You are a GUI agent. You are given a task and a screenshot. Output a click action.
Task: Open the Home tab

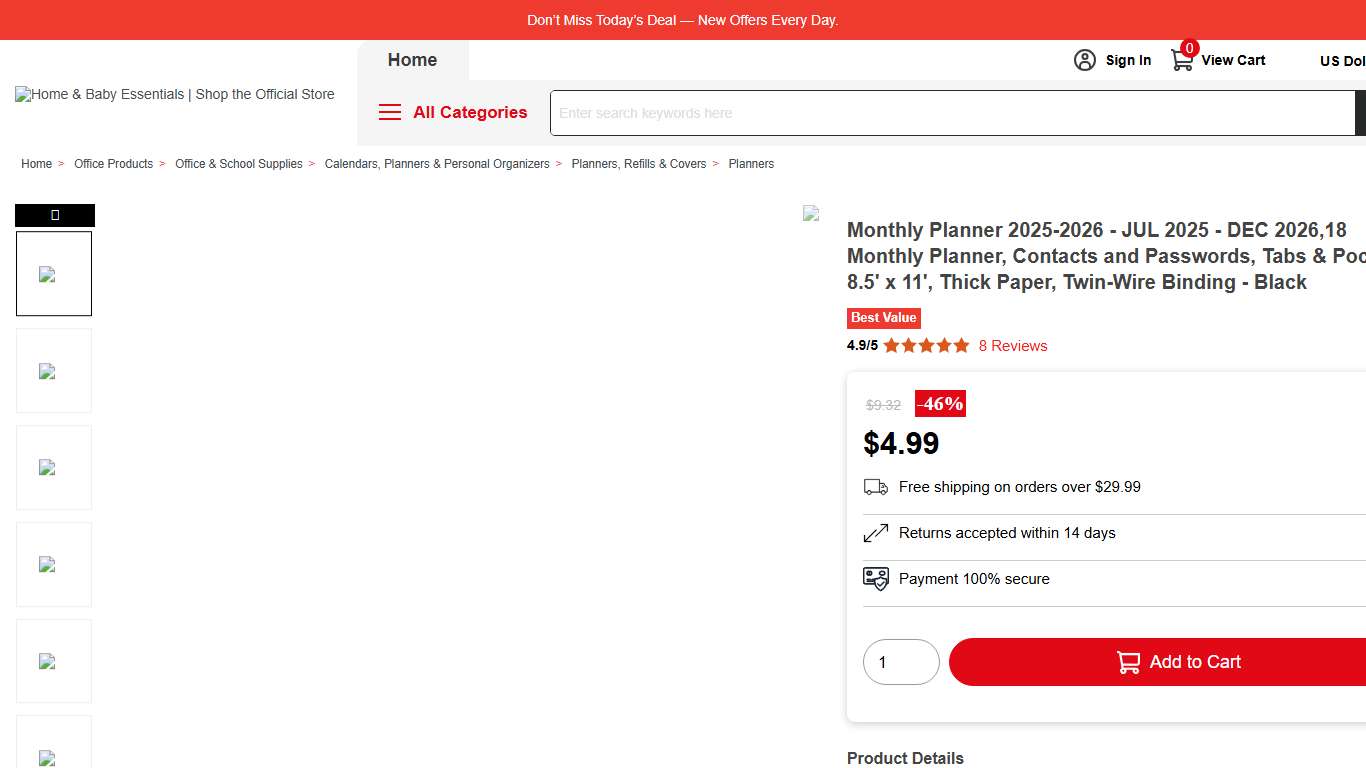click(412, 60)
